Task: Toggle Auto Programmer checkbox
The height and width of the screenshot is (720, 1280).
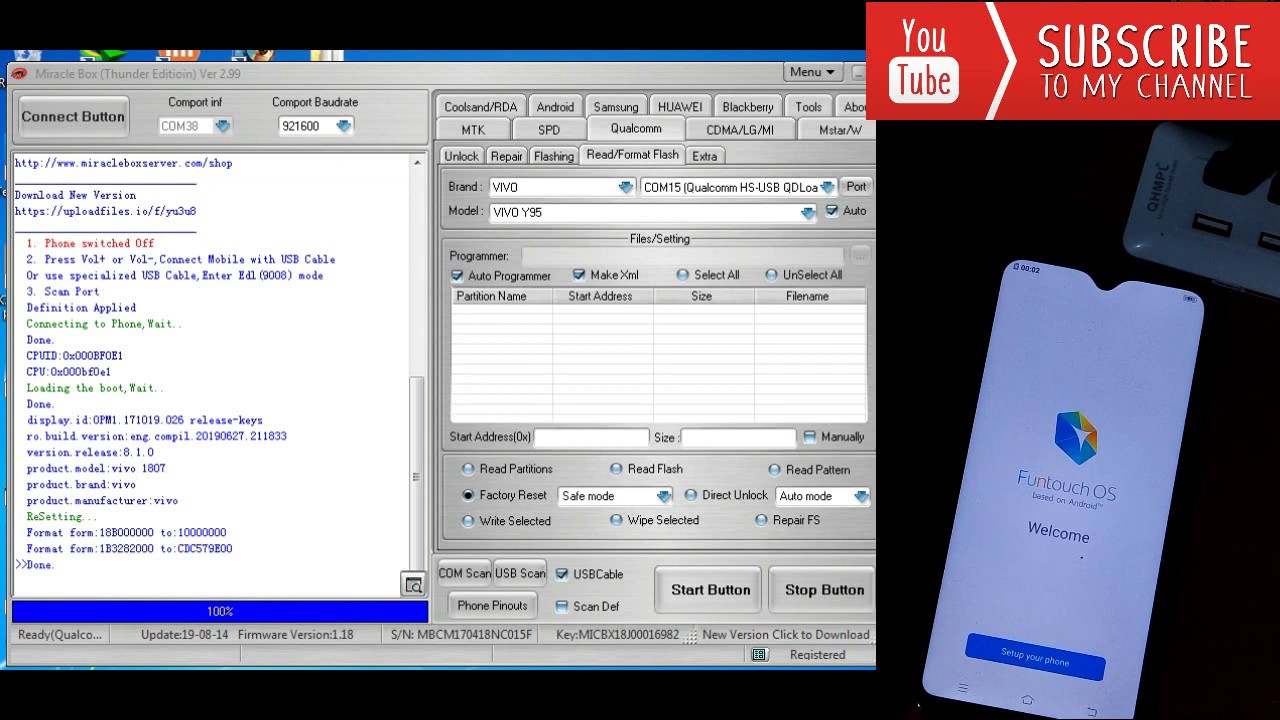Action: pos(457,276)
